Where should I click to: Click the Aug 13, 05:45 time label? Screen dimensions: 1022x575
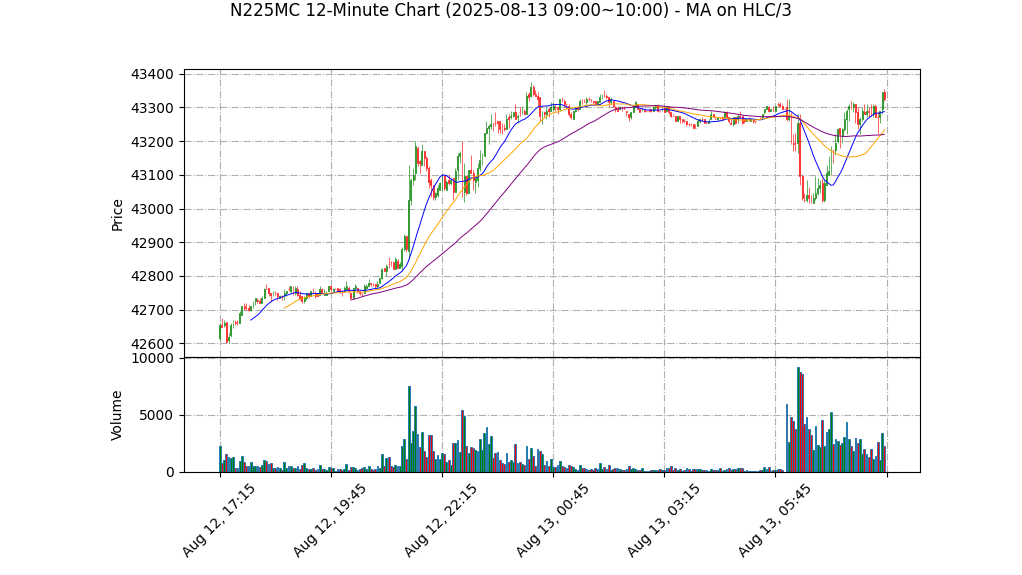point(774,520)
